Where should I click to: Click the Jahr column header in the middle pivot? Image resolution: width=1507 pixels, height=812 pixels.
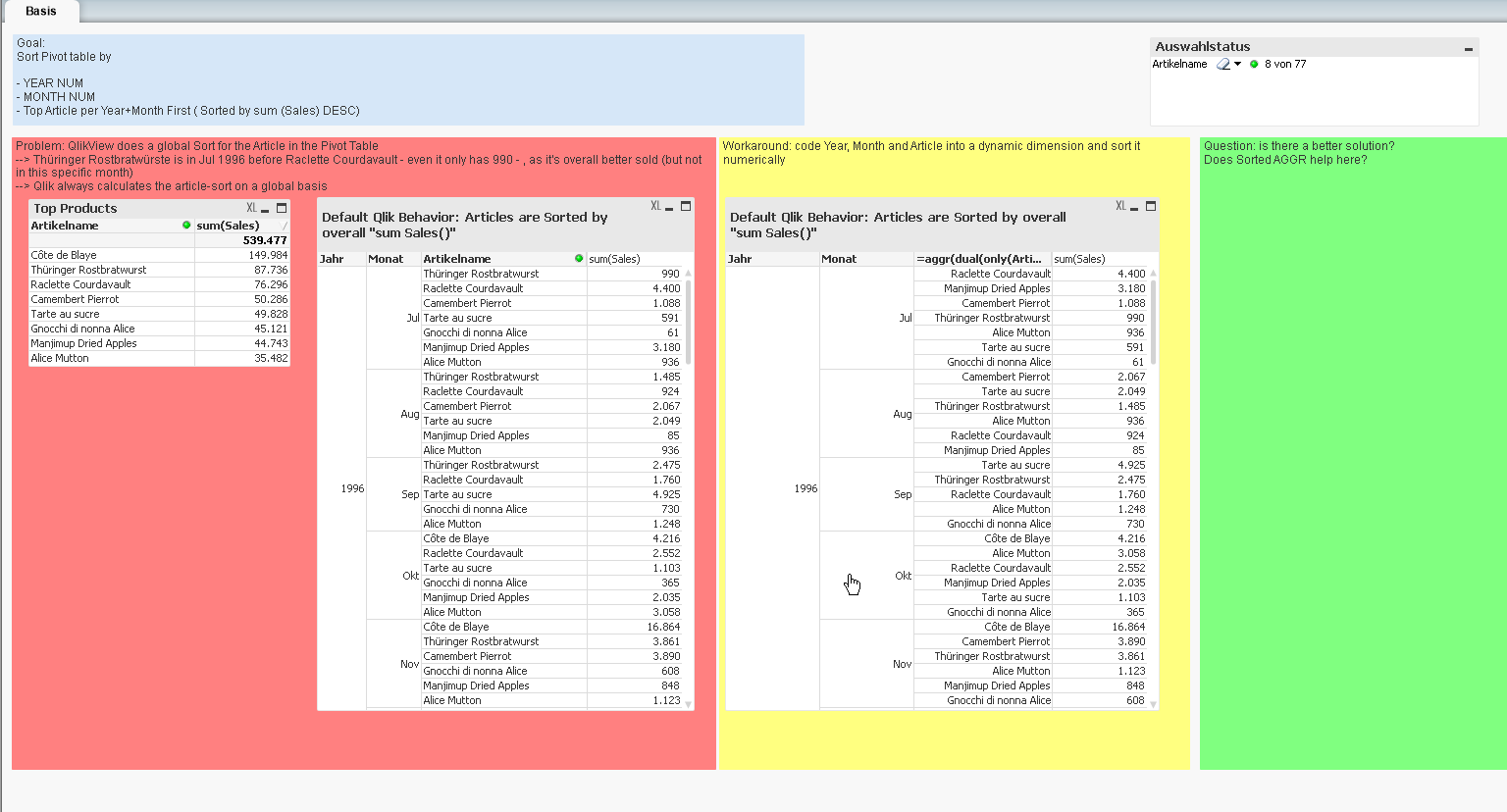332,258
